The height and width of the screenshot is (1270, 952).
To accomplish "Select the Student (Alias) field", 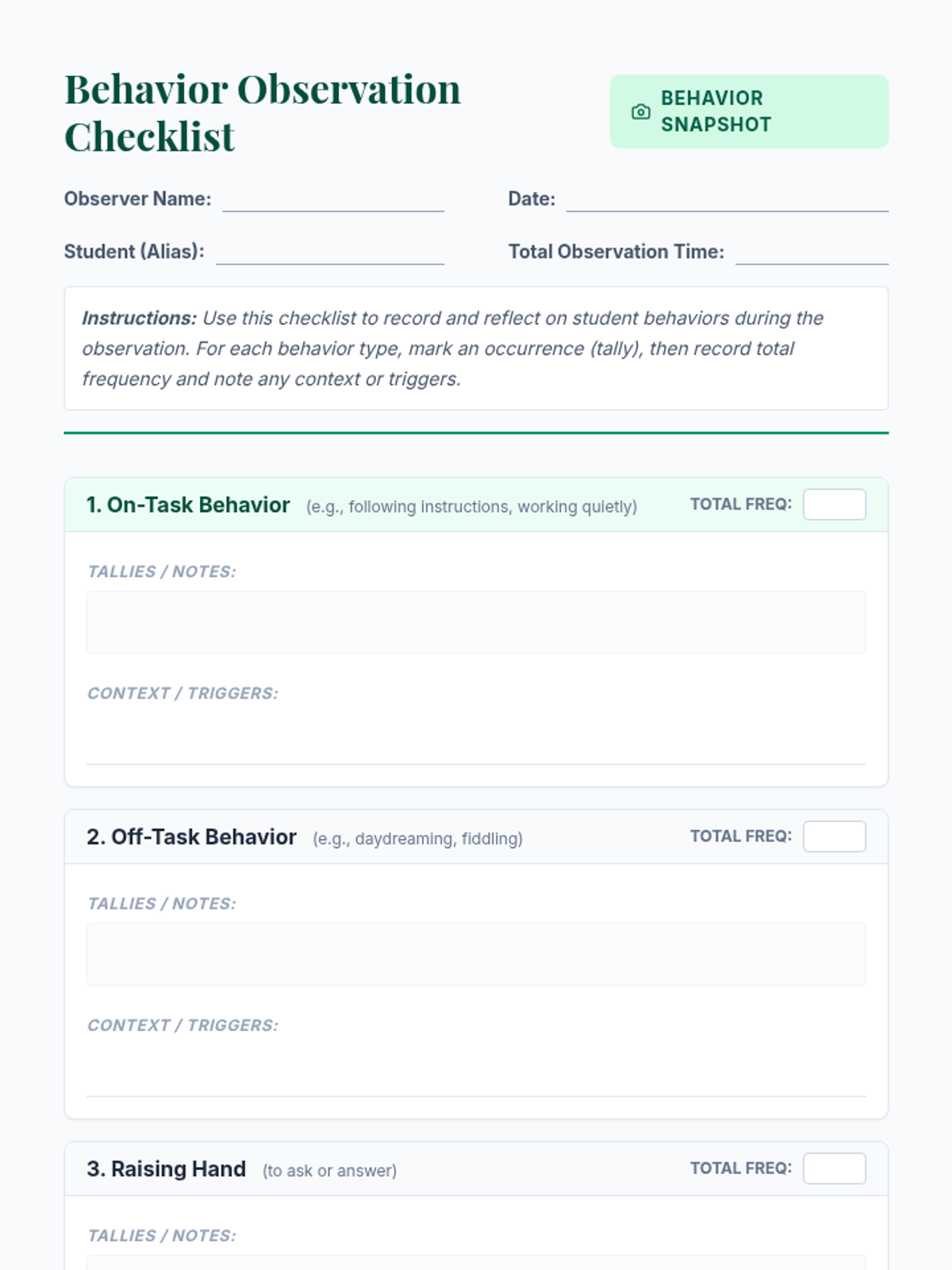I will coord(330,252).
